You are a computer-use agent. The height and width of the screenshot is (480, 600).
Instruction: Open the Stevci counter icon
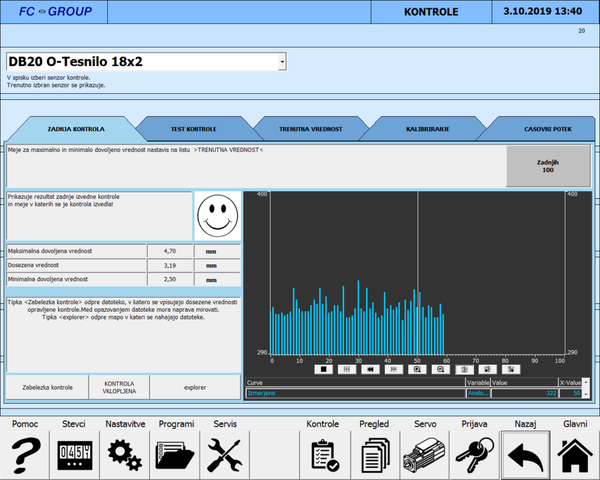coord(75,454)
